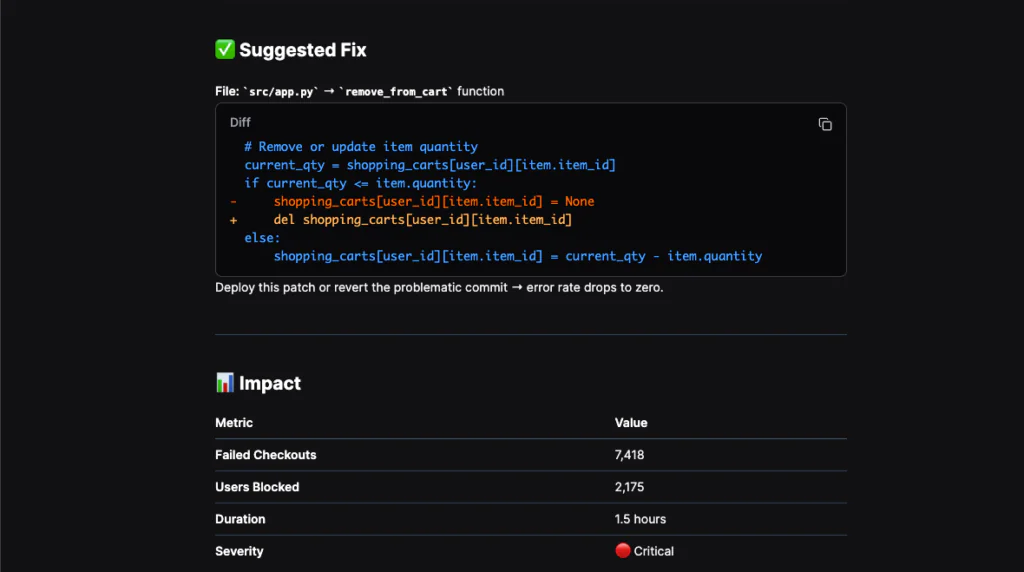Click the src/app.py file name

pos(281,92)
